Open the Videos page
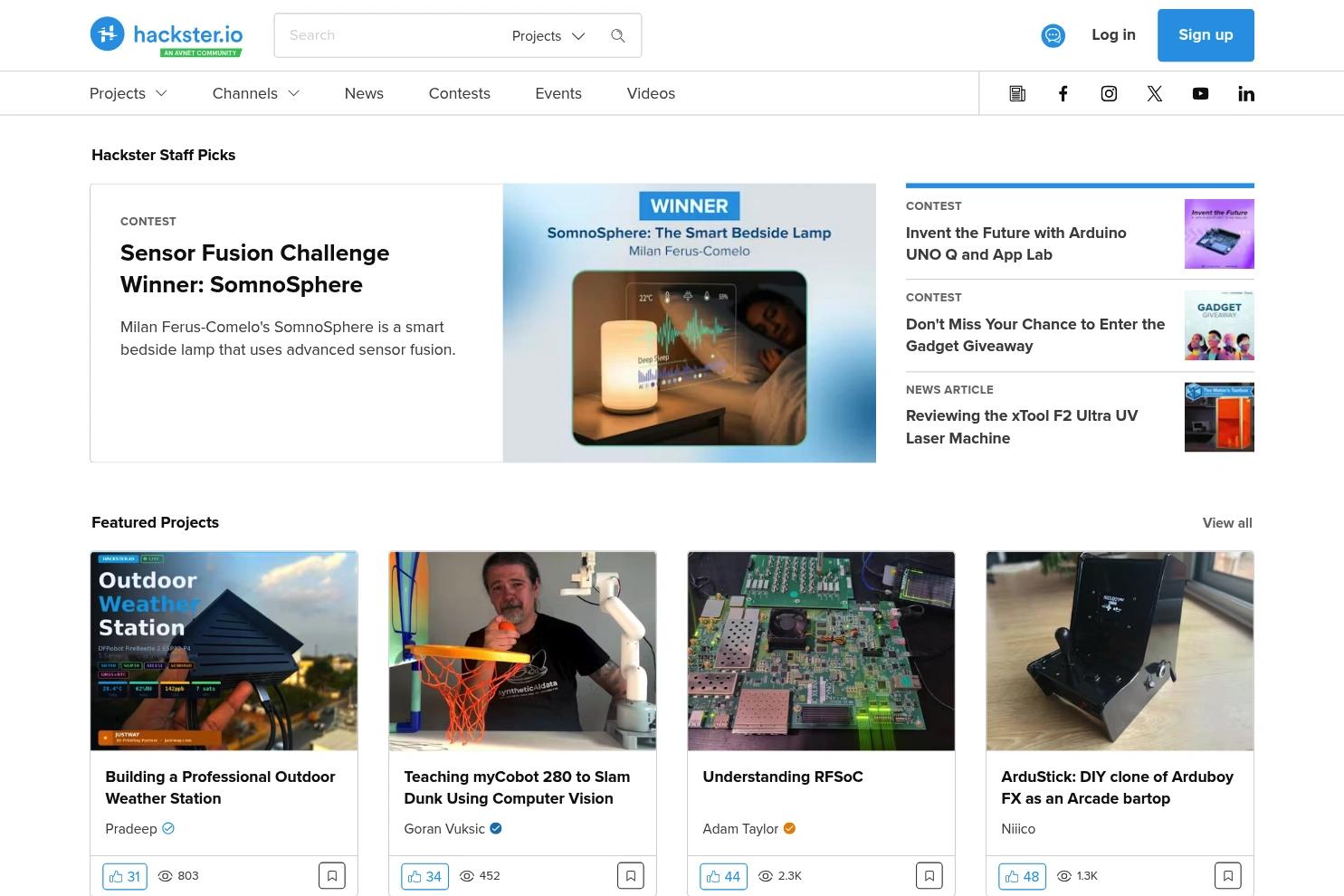This screenshot has width=1344, height=896. (x=651, y=93)
